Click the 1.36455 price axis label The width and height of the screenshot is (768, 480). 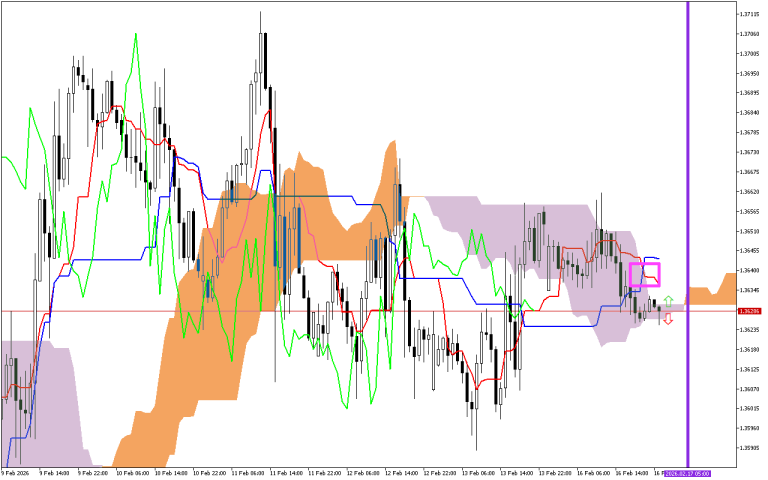[750, 251]
